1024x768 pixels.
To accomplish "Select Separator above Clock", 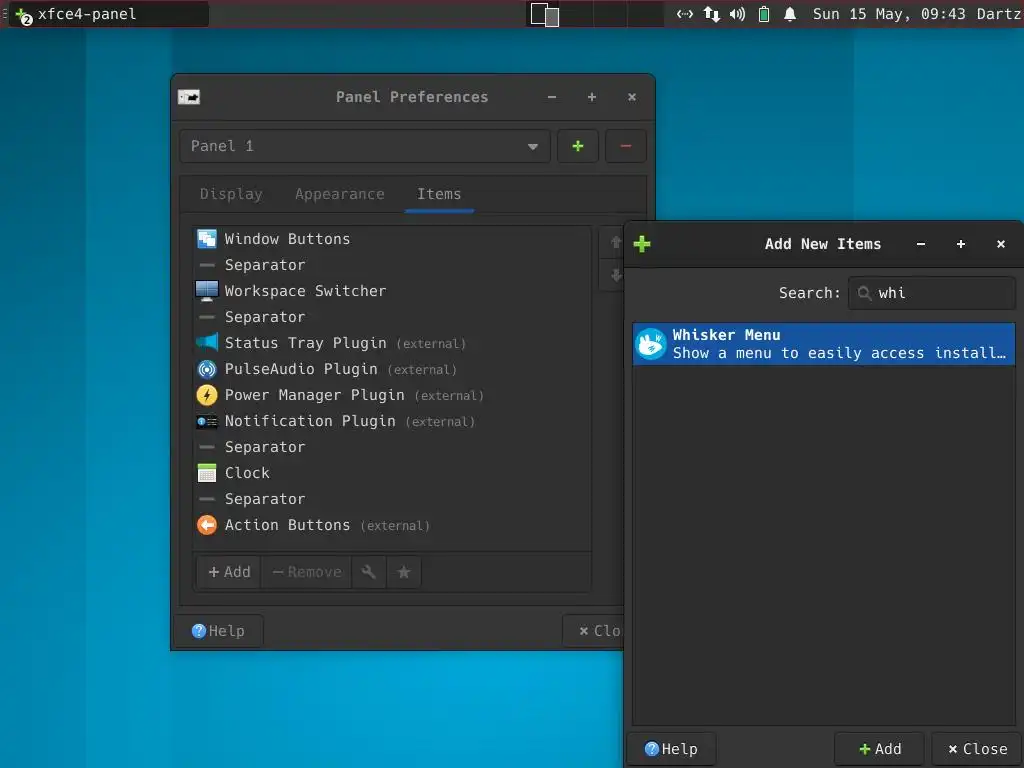I will [392, 447].
